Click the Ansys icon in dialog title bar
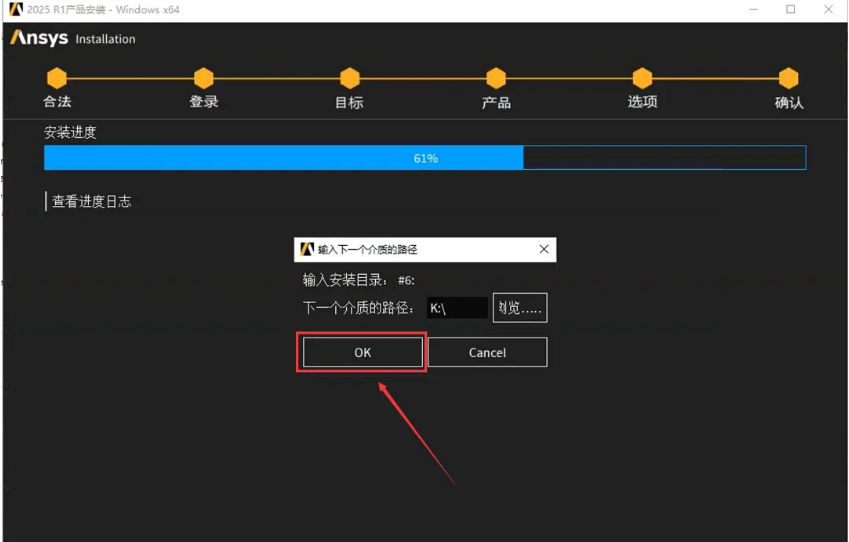849x542 pixels. [x=307, y=249]
